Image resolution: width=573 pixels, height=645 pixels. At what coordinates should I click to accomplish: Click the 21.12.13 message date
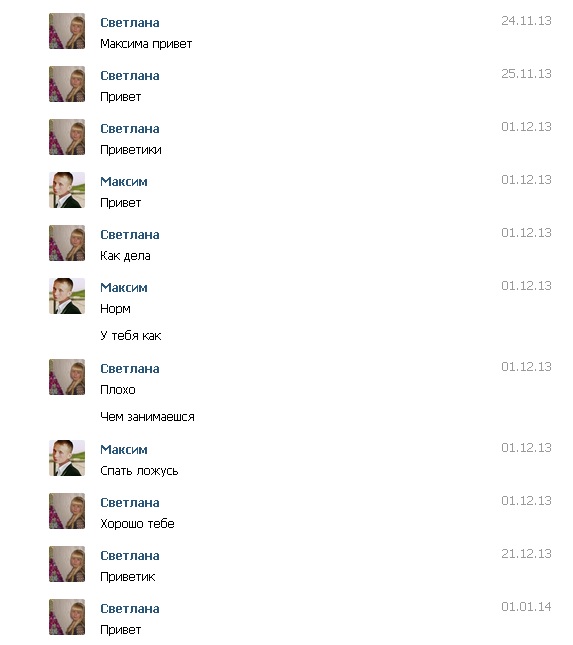coord(526,554)
